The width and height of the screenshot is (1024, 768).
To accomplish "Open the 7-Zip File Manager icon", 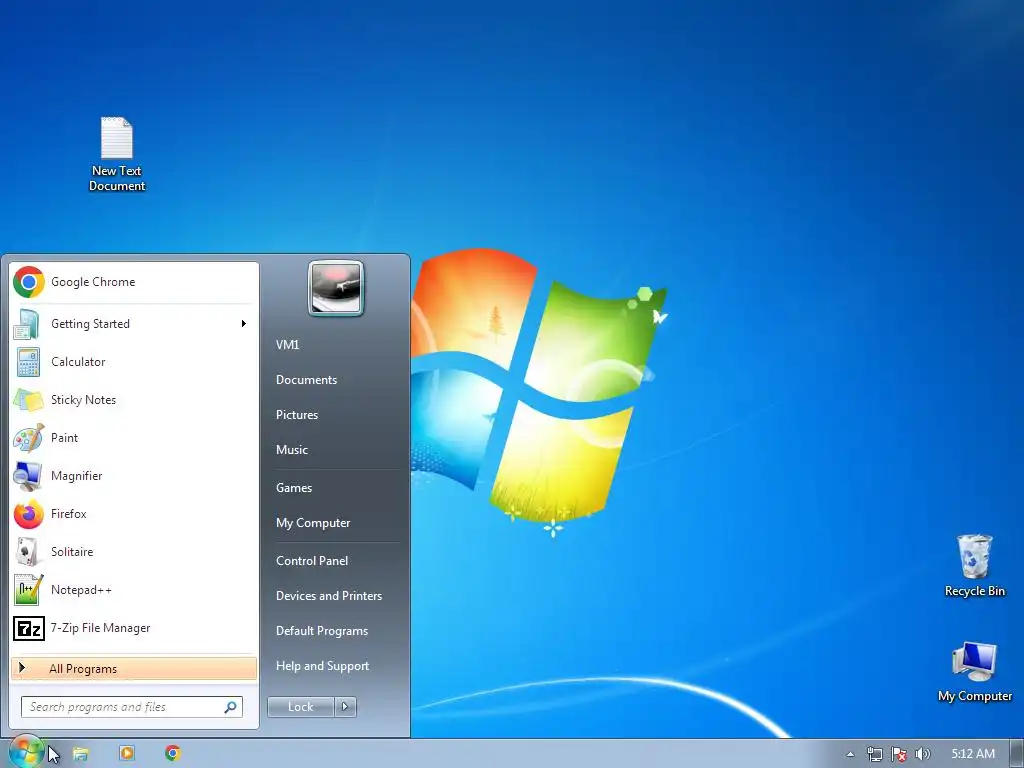I will [29, 628].
